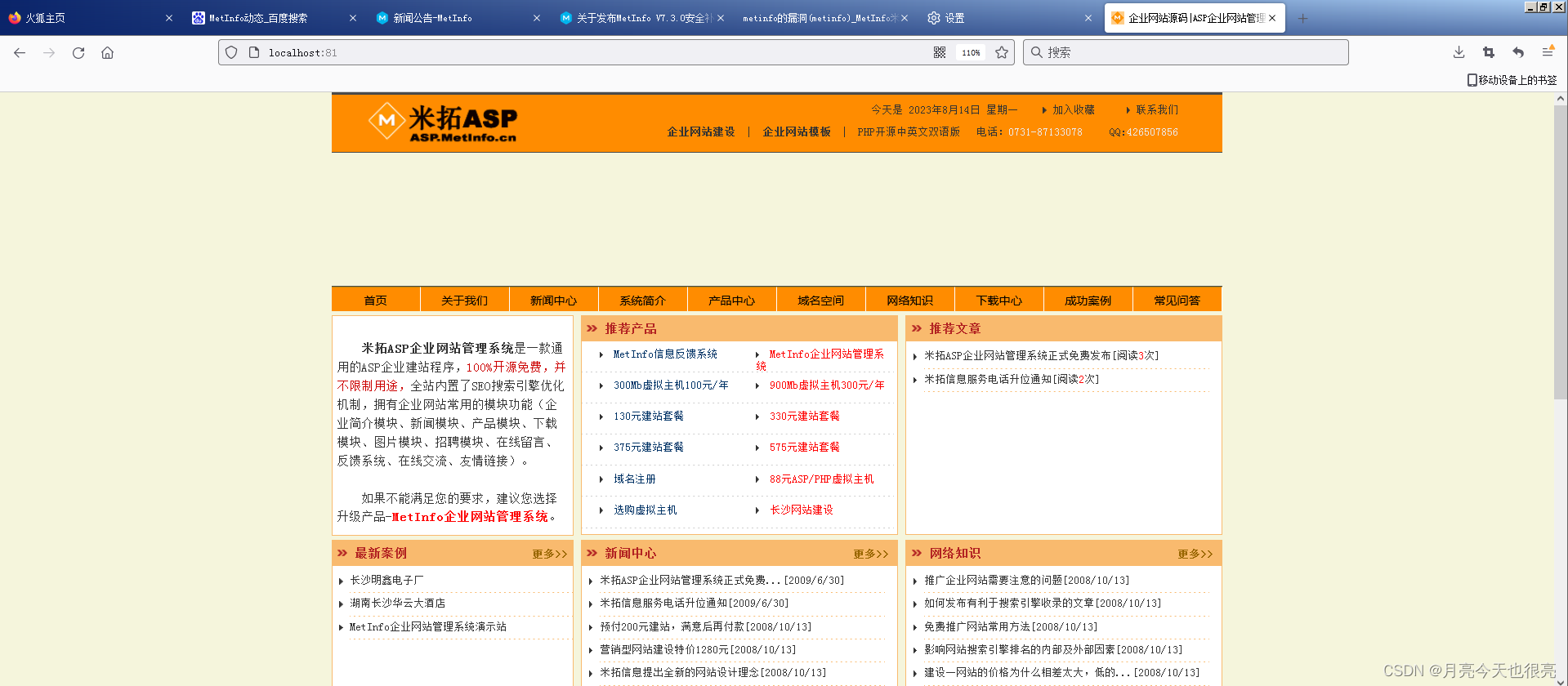Open the 关于我们 navigation item
The height and width of the screenshot is (686, 1568).
[464, 301]
